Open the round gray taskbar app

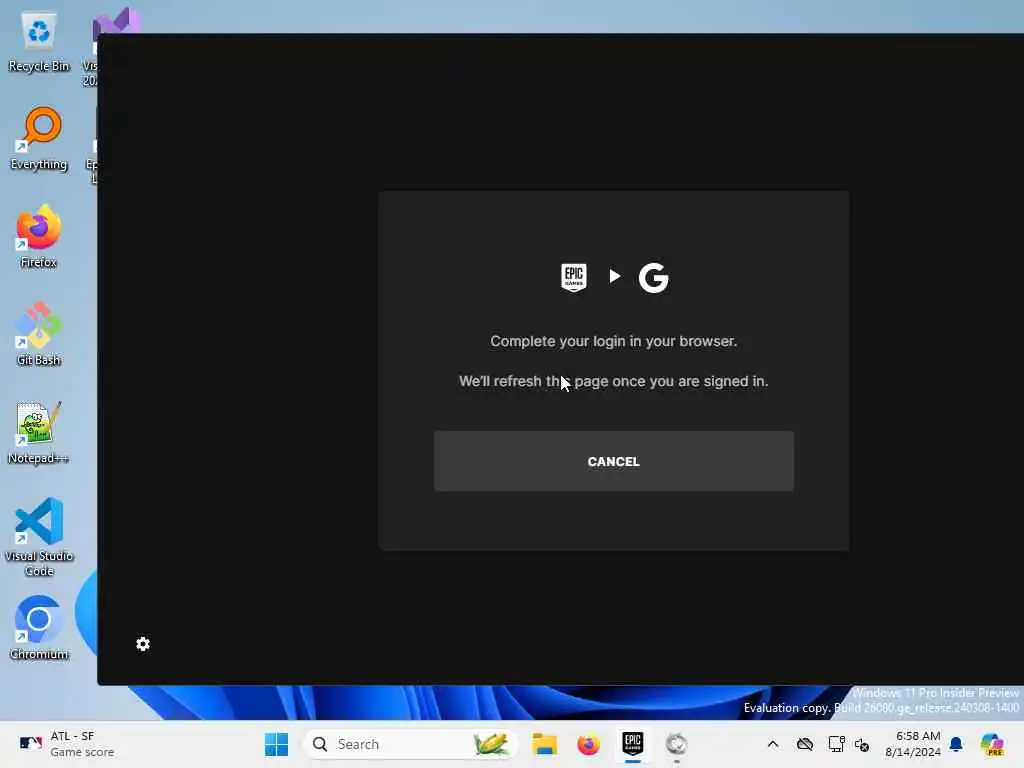(x=677, y=744)
